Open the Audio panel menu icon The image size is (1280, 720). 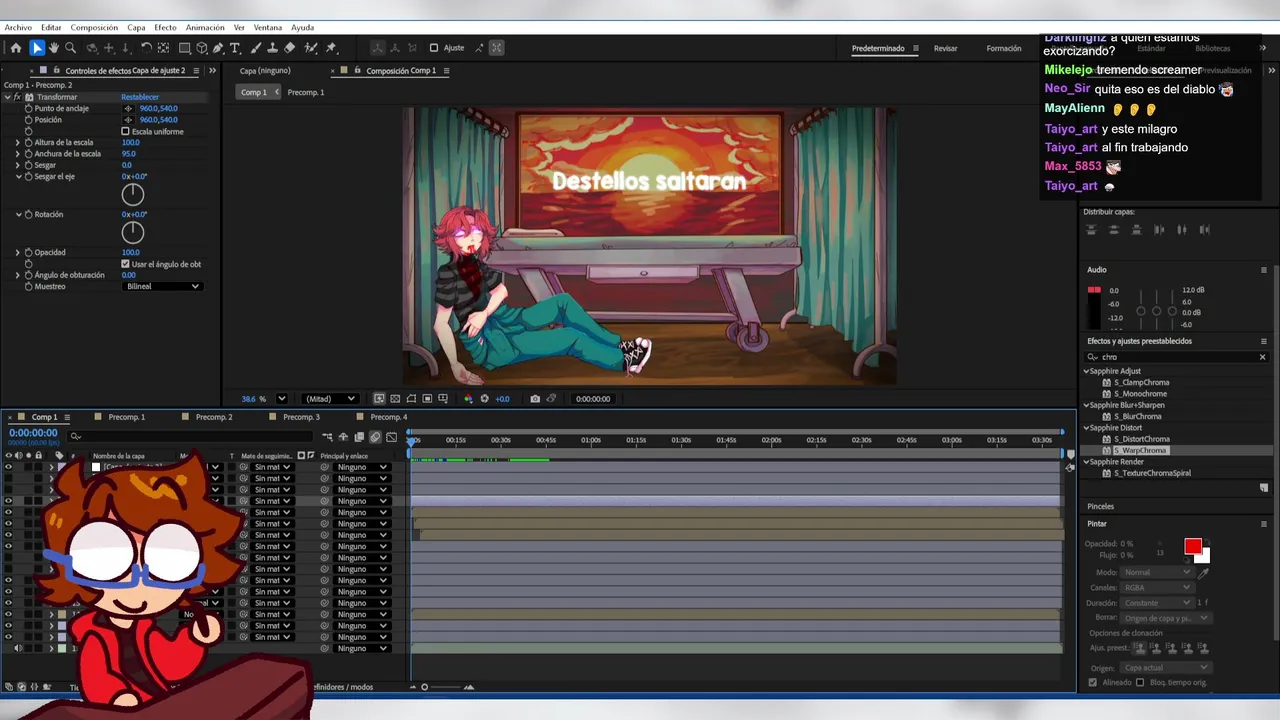[x=1264, y=270]
